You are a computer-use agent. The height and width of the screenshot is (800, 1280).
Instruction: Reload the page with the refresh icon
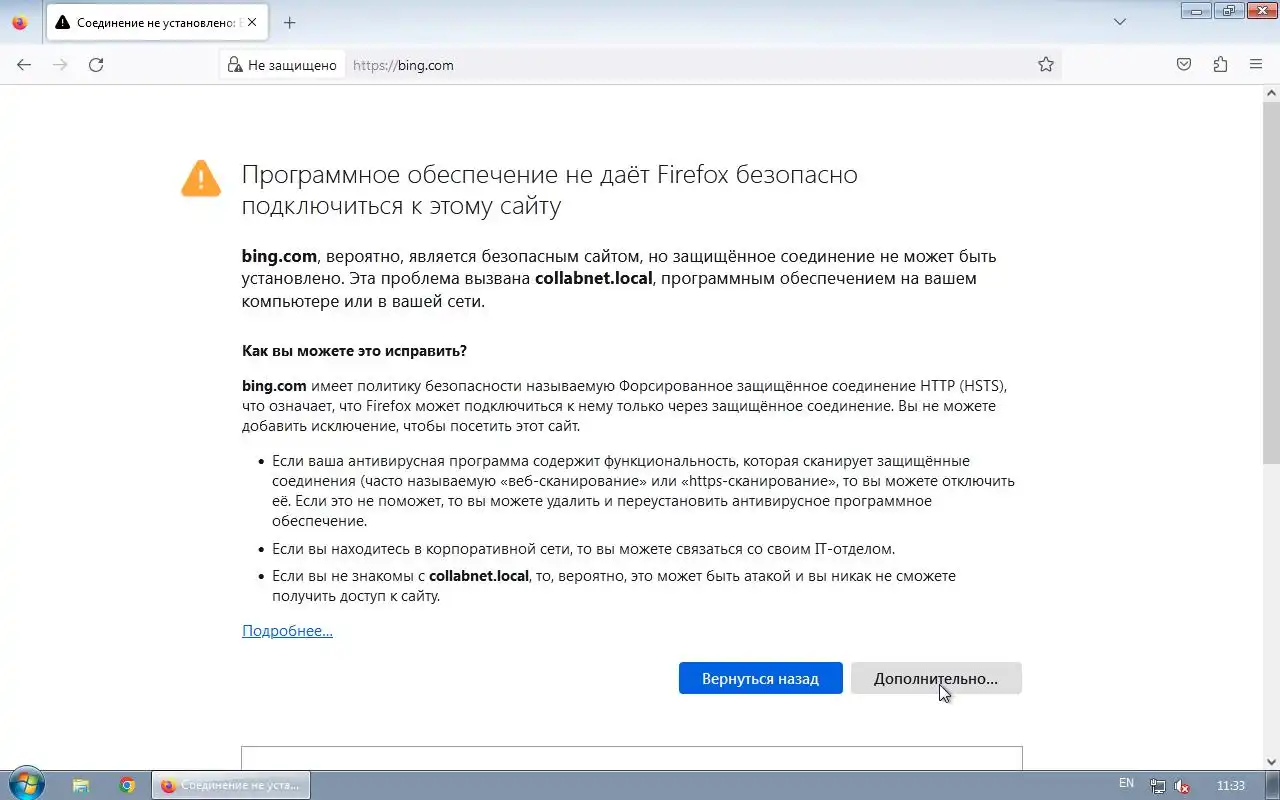[96, 65]
